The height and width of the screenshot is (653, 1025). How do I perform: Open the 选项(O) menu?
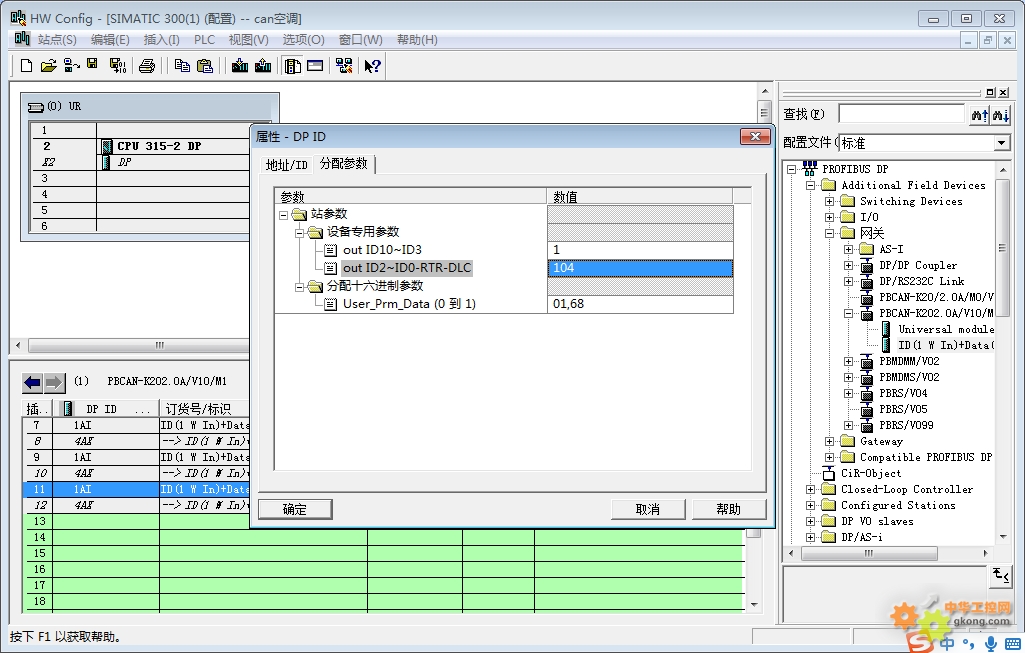pos(303,40)
